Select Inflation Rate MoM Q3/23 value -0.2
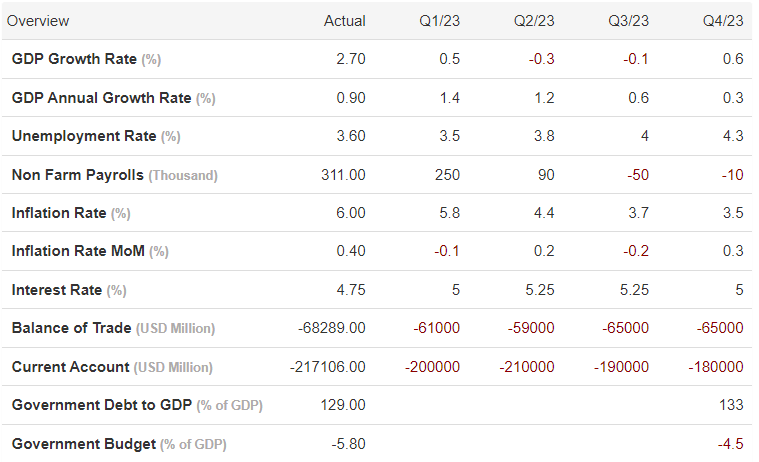This screenshot has height=462, width=759. (636, 251)
